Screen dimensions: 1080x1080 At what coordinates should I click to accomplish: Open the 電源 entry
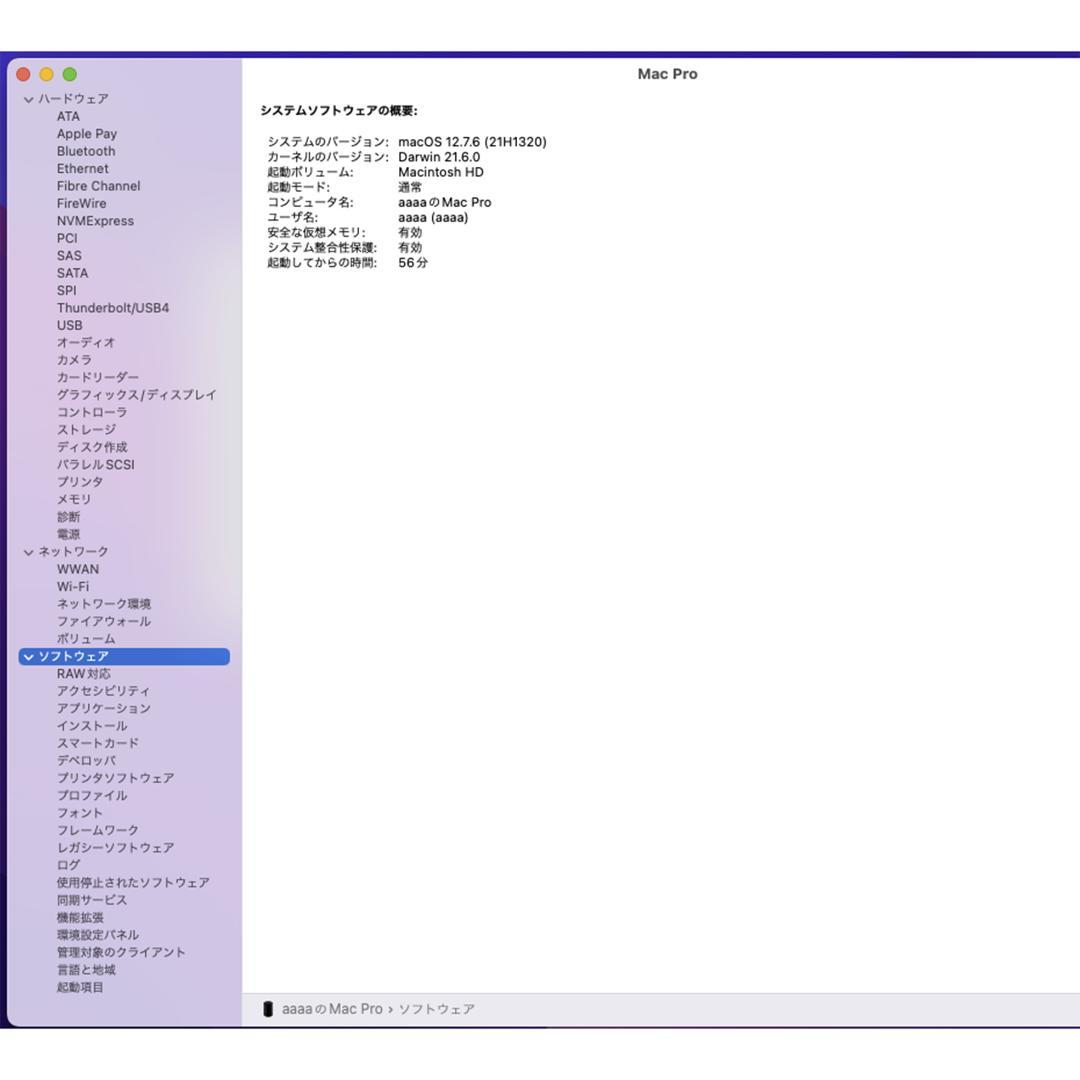coord(68,534)
